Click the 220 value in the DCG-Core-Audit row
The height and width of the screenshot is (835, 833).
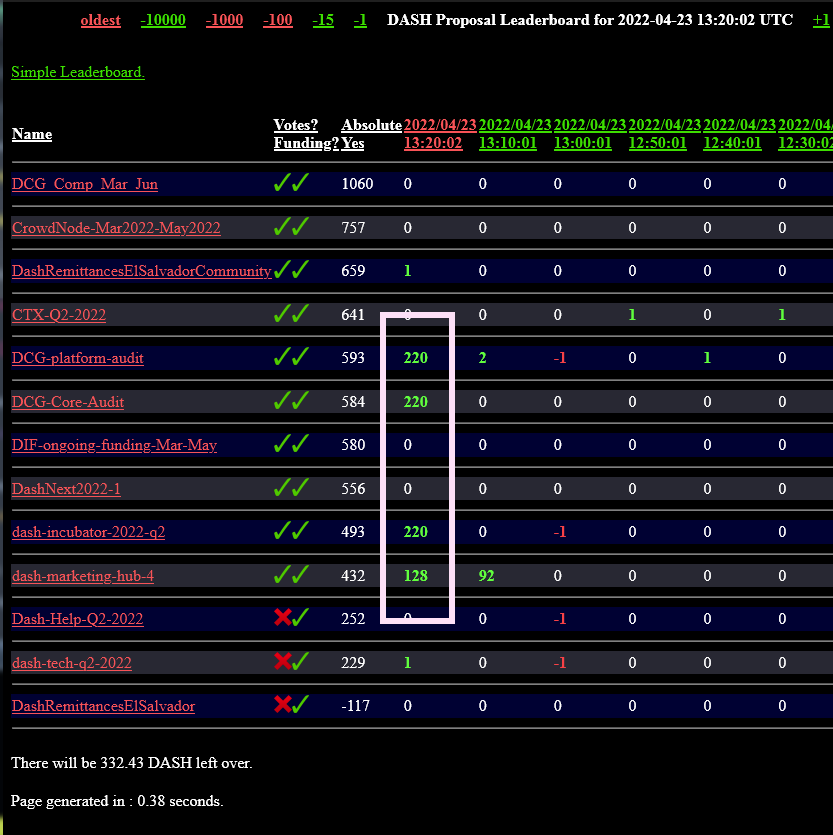click(415, 402)
